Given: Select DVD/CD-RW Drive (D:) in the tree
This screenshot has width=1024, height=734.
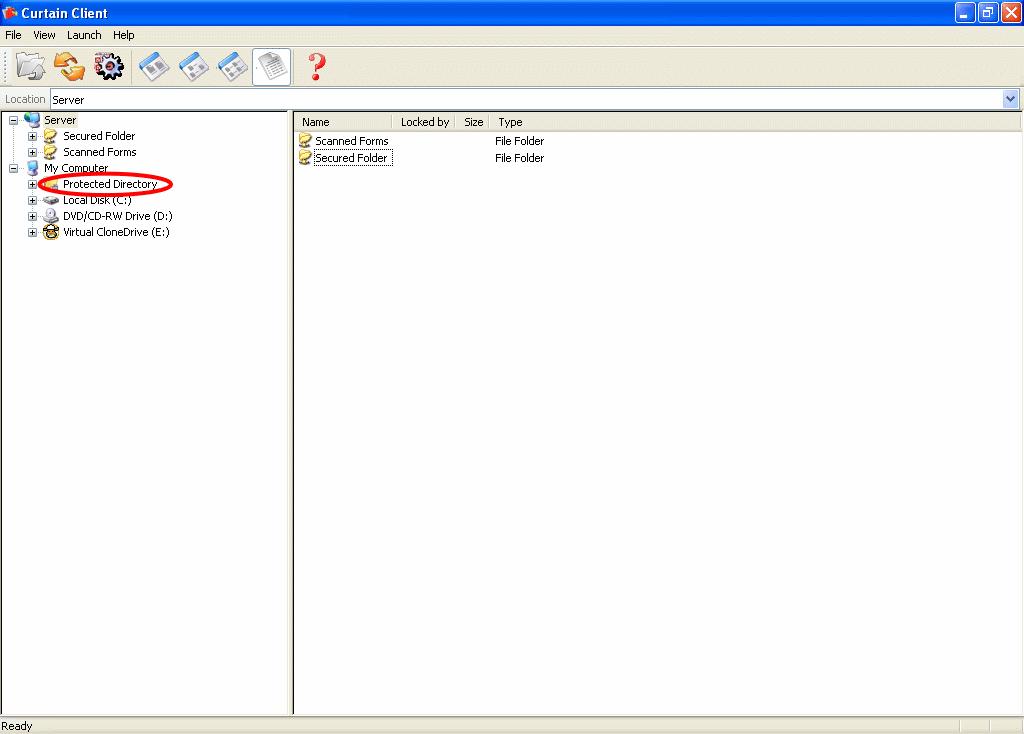Looking at the screenshot, I should 117,216.
